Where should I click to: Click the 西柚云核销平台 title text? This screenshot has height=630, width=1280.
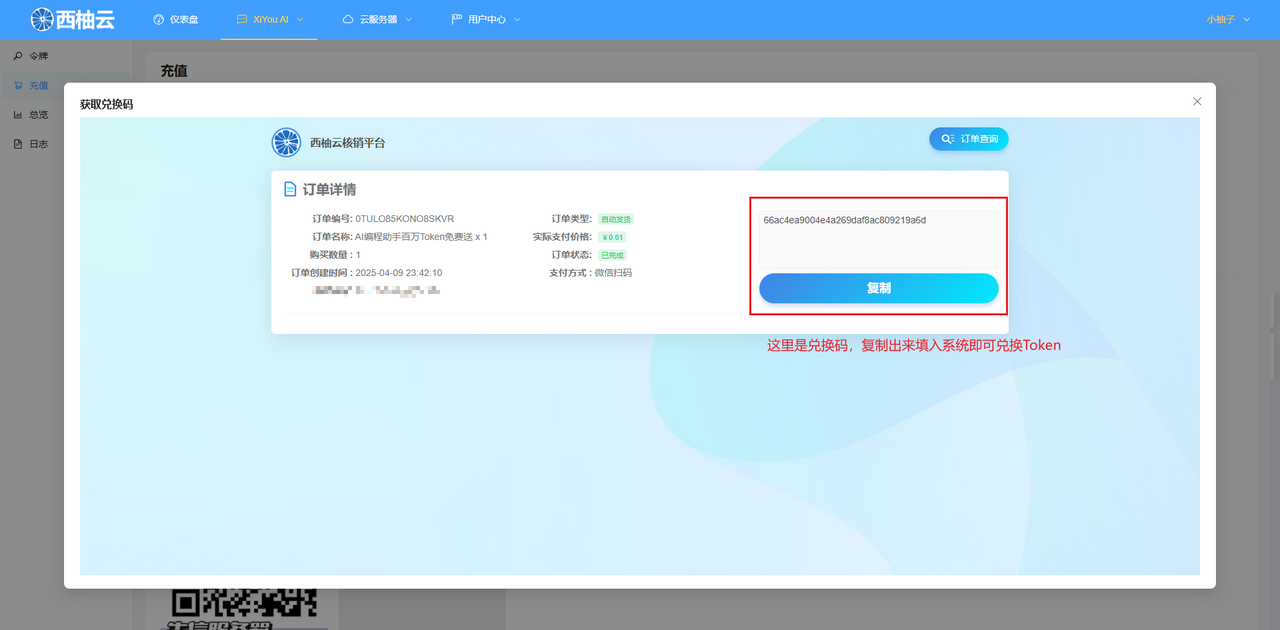347,143
